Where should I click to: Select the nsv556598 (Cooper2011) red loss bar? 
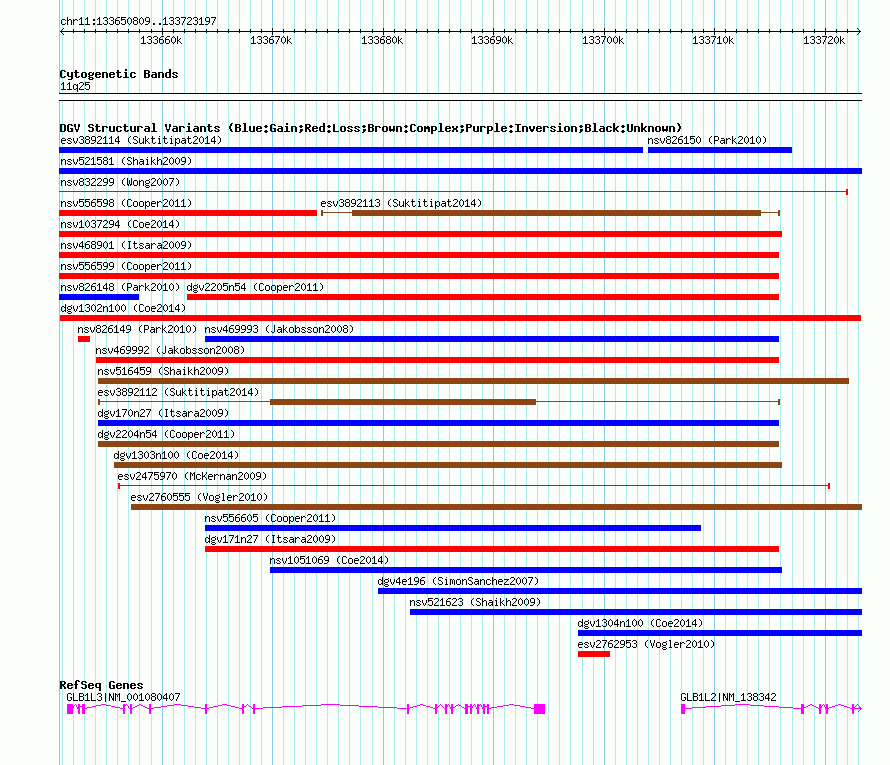[x=188, y=213]
